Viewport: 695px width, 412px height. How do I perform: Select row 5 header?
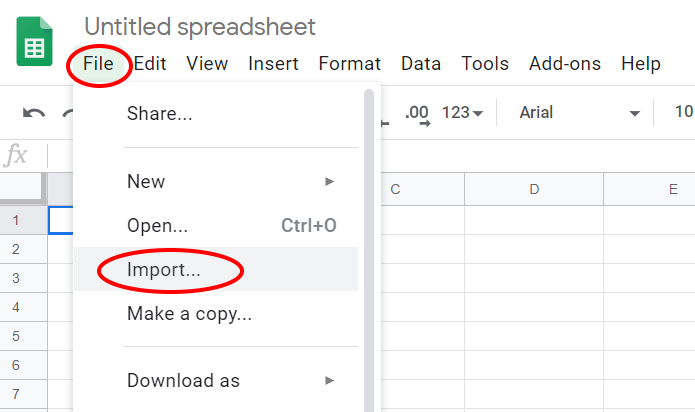coord(23,336)
